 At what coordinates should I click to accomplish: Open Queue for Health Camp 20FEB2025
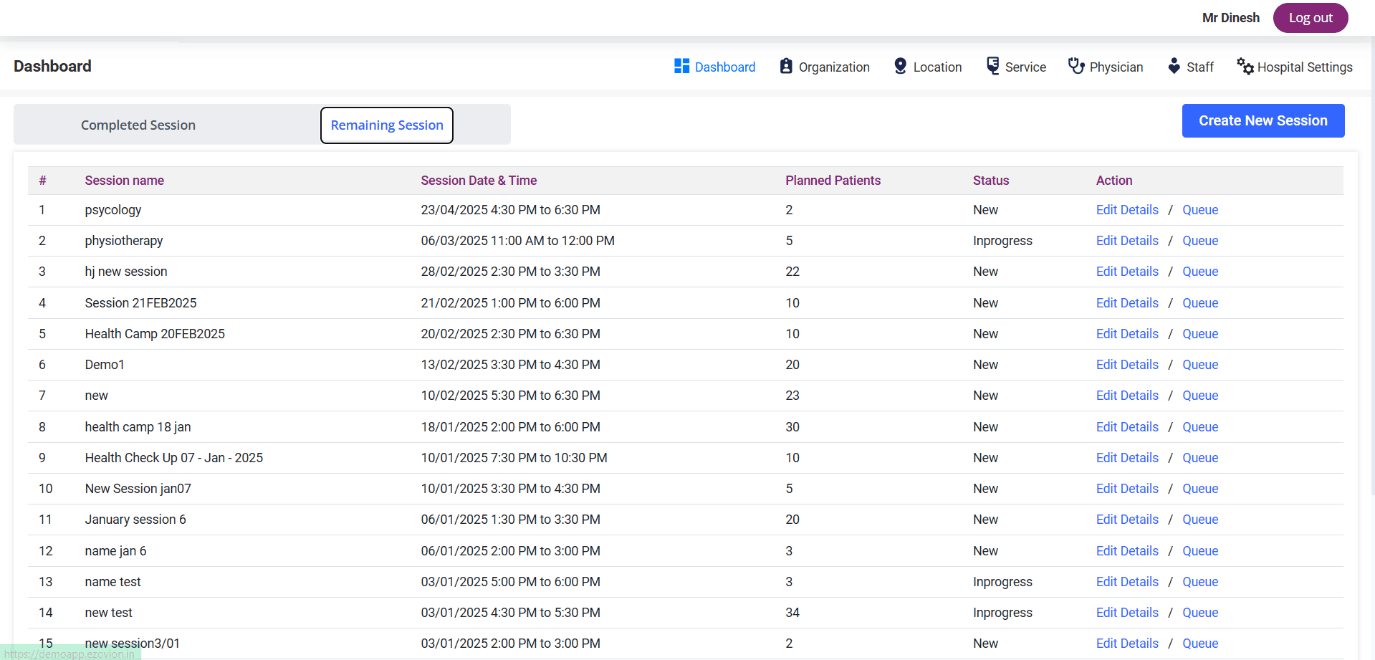click(x=1200, y=334)
